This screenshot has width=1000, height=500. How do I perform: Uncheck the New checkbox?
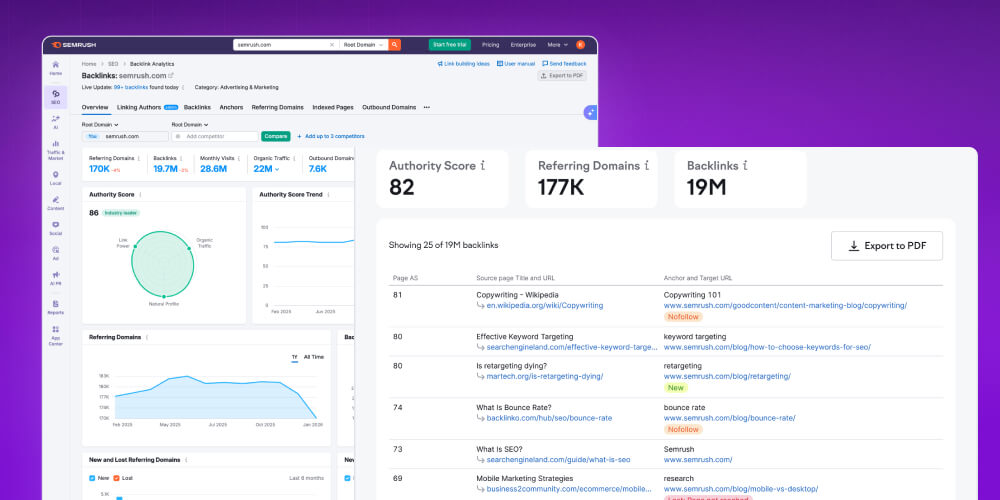coord(92,478)
